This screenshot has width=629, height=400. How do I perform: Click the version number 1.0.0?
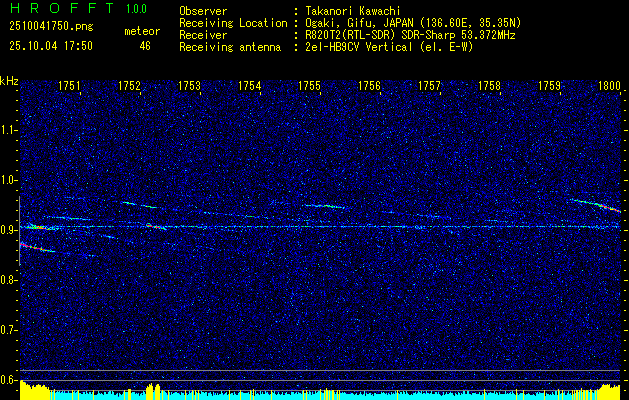136,8
